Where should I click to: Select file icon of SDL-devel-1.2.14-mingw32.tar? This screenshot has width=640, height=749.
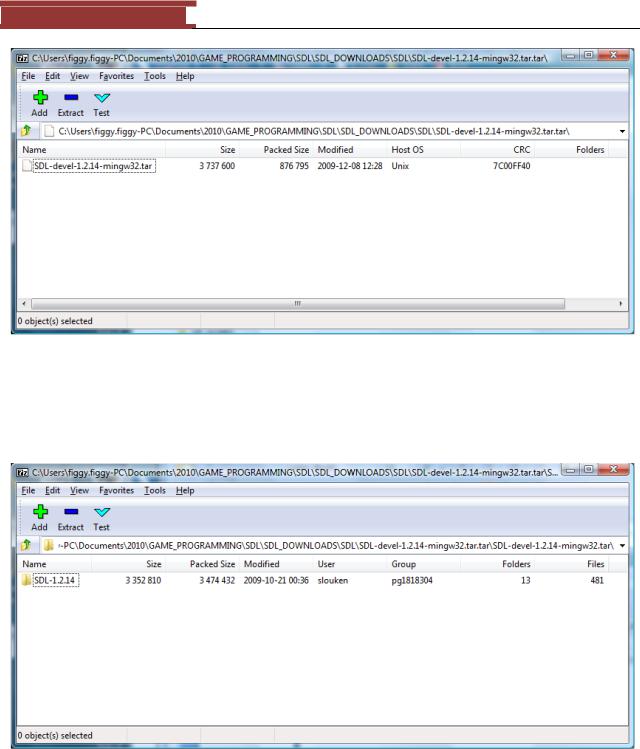[27, 166]
